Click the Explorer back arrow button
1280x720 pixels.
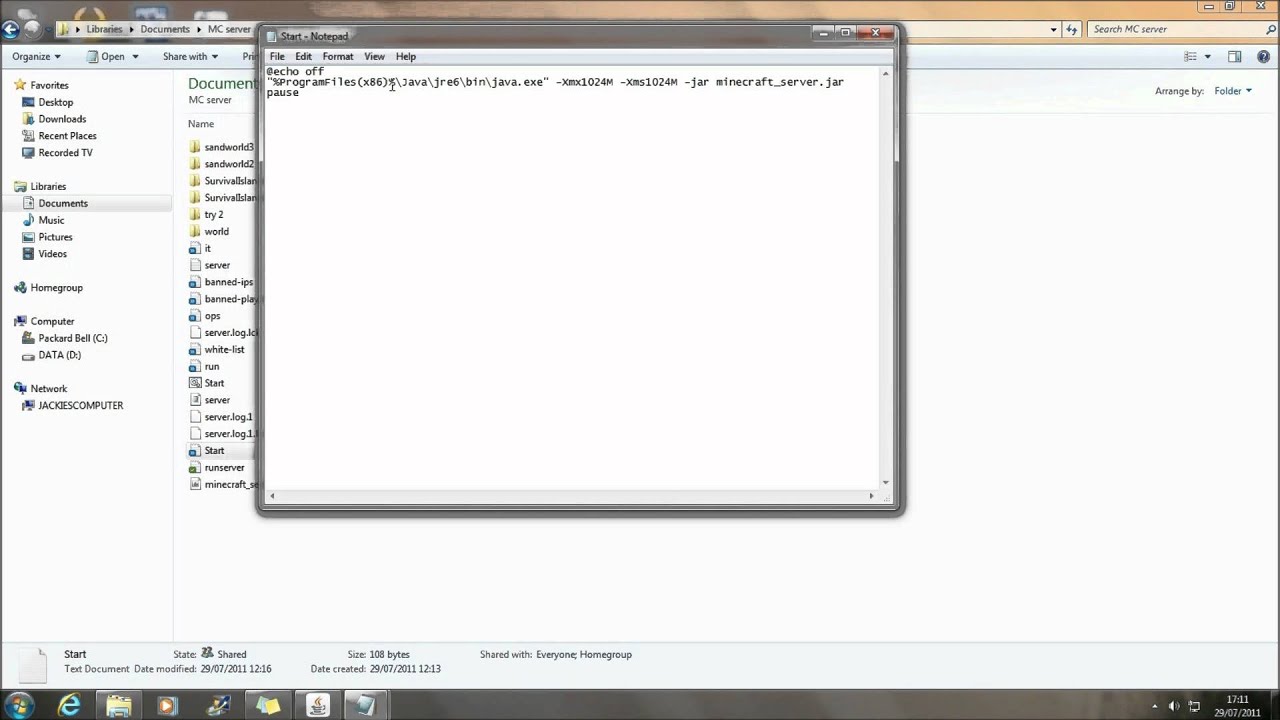(11, 29)
